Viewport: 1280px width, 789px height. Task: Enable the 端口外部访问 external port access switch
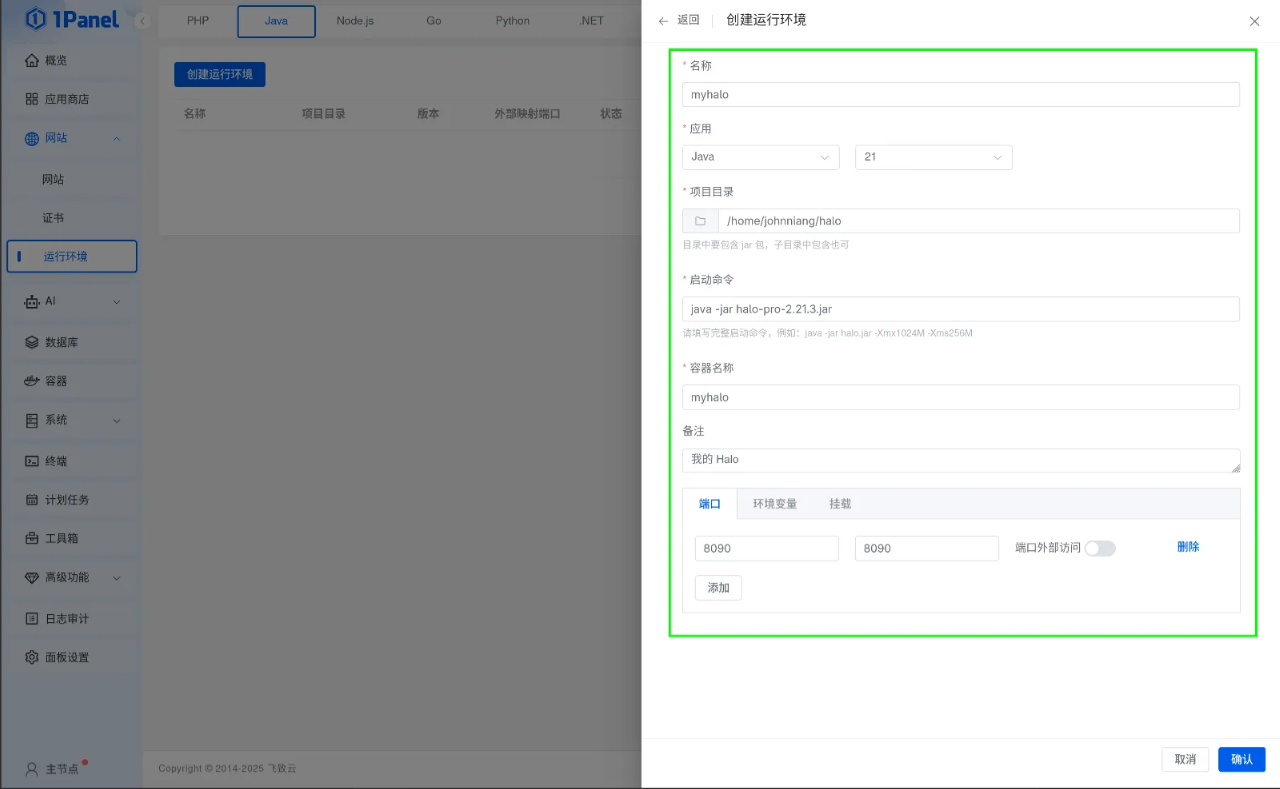(1100, 548)
